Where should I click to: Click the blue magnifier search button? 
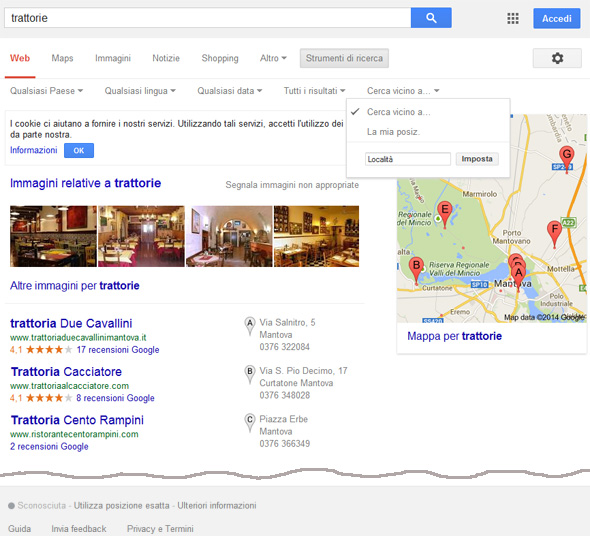click(x=431, y=18)
